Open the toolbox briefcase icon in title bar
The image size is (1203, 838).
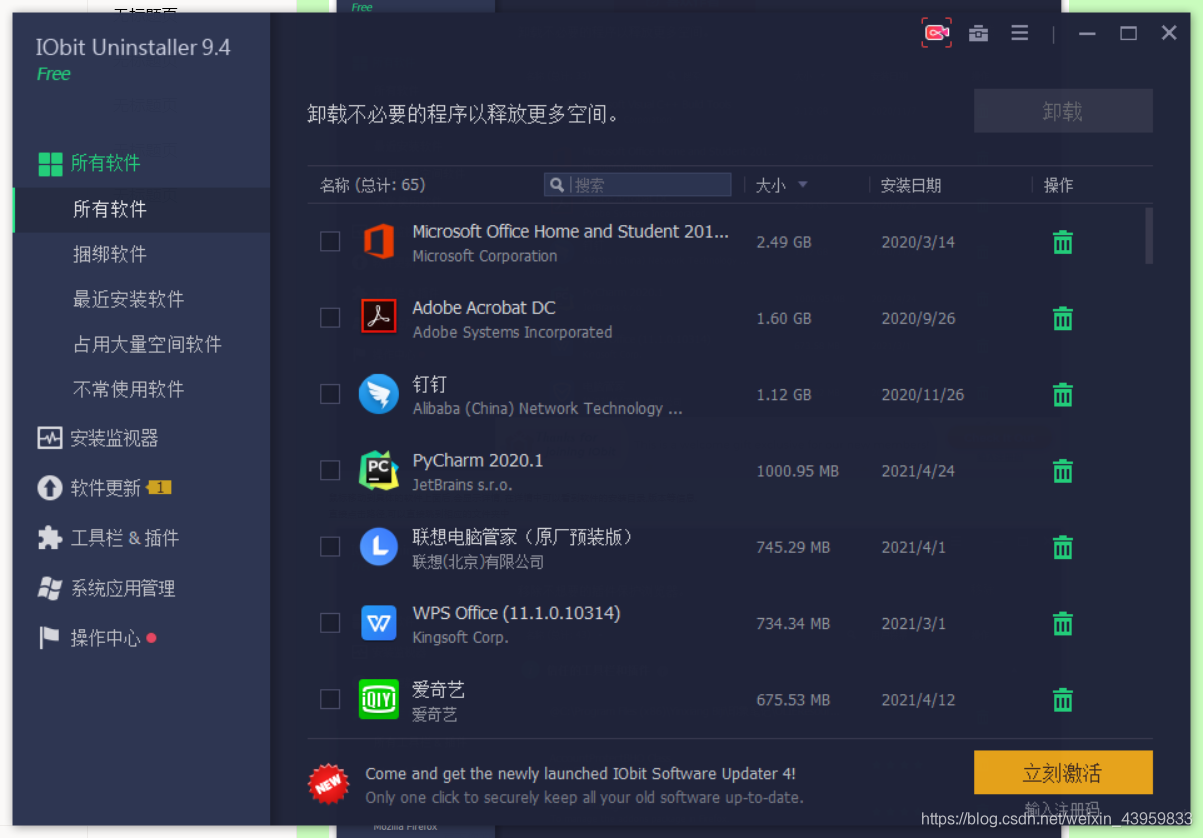(x=979, y=33)
